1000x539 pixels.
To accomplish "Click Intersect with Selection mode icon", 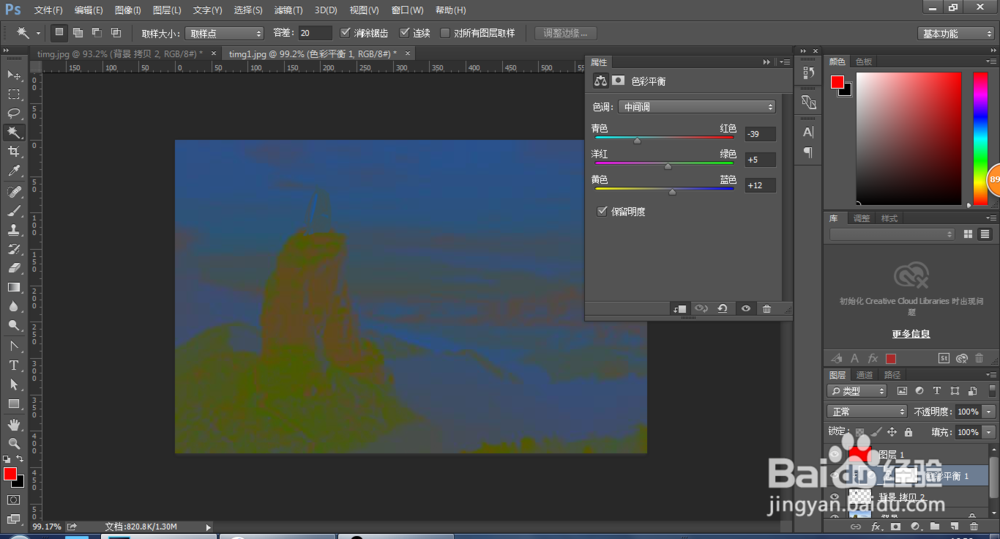I will (116, 33).
